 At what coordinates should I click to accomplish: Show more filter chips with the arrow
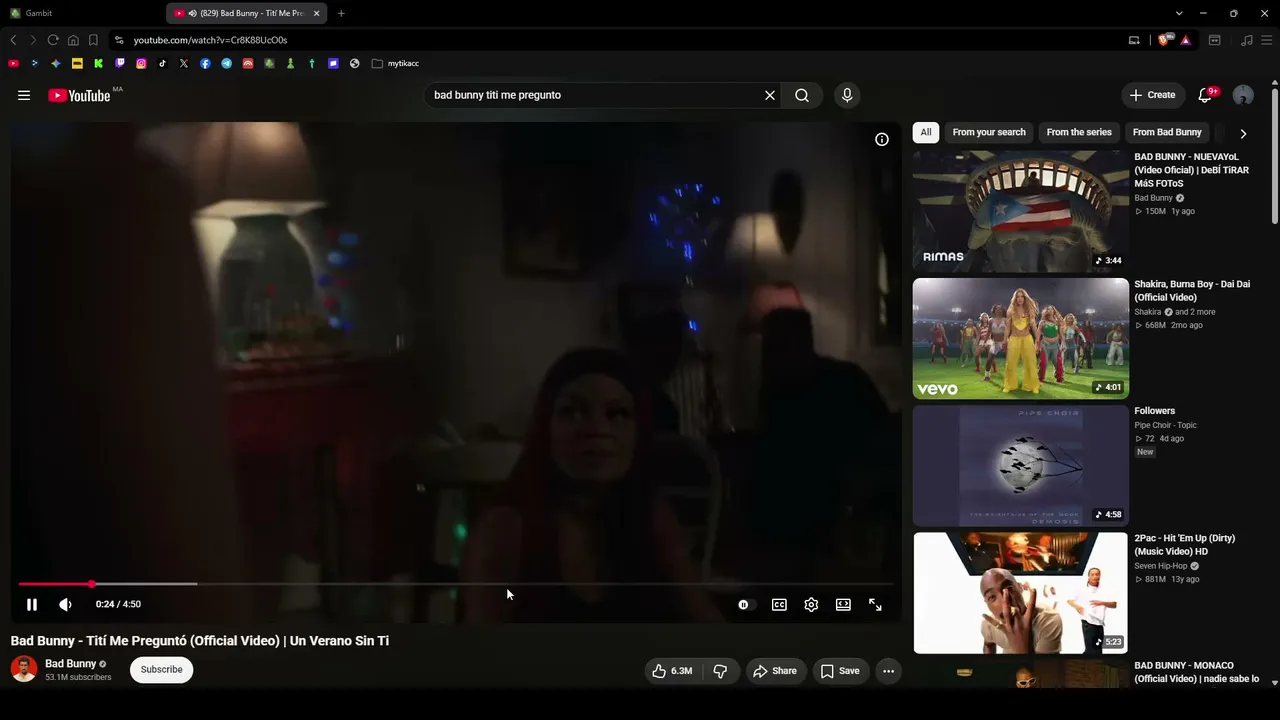[1243, 133]
